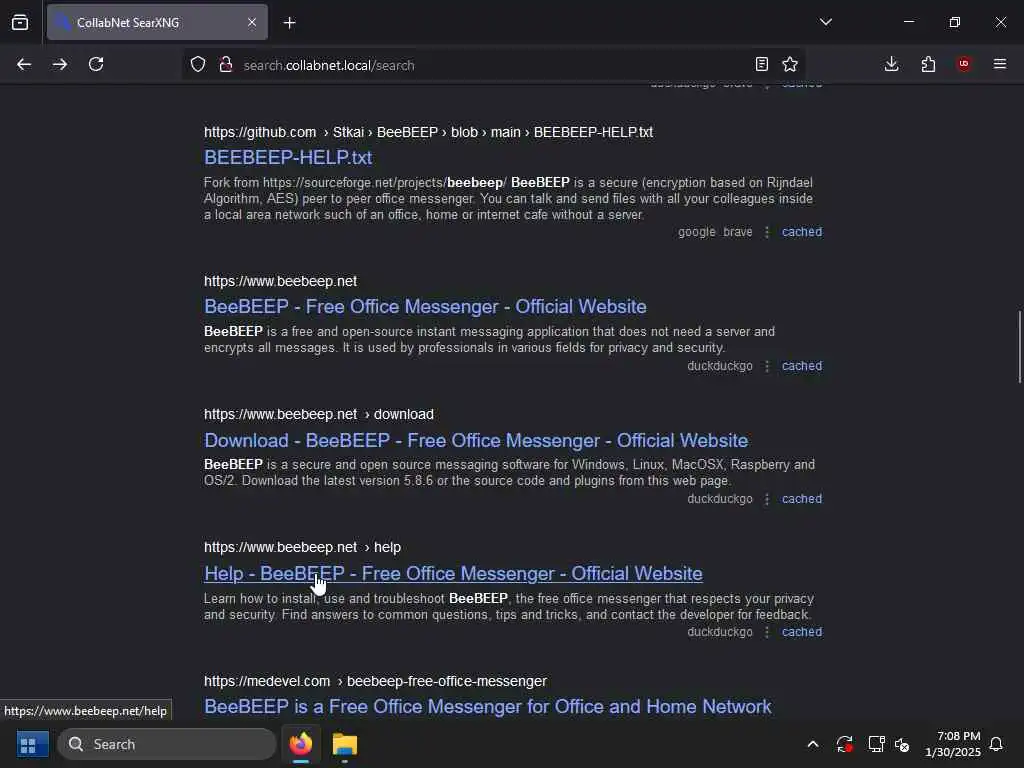Open cached version of beebeep.net homepage result
1024x768 pixels.
pyautogui.click(x=802, y=366)
